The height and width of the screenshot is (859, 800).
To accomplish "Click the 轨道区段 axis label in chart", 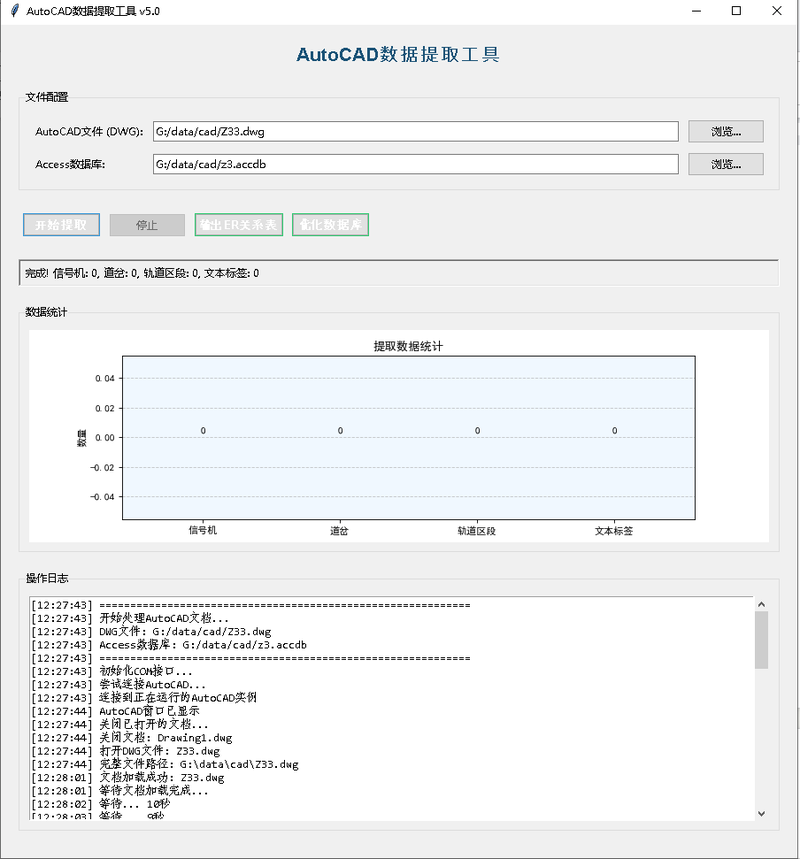I will (x=477, y=530).
